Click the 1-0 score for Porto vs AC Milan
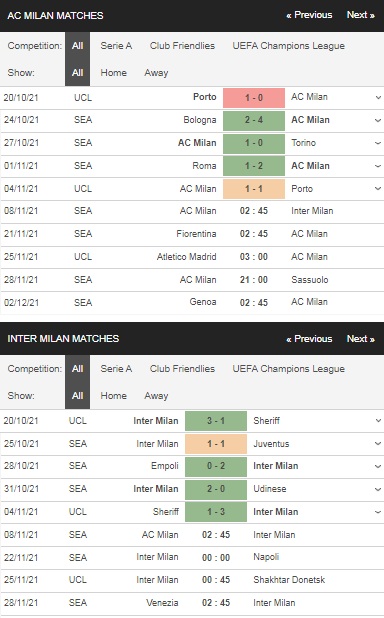The image size is (384, 618). [x=254, y=98]
